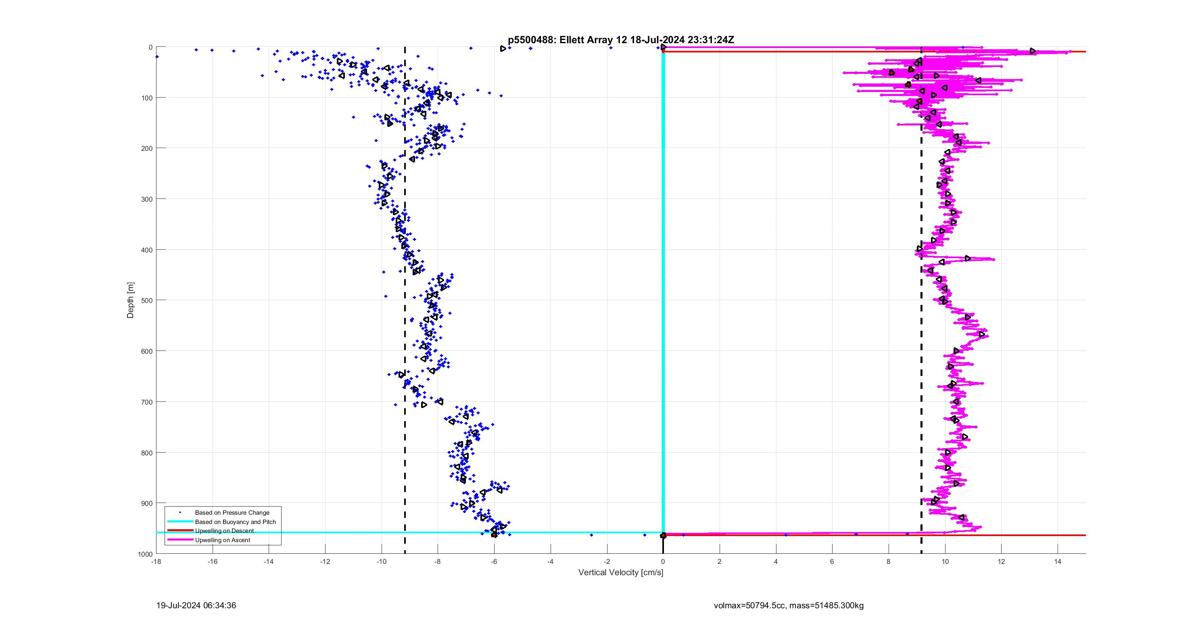
Task: Click the "volmax=50794.5cc, mass=51485.300kg" footer text
Action: [x=789, y=605]
